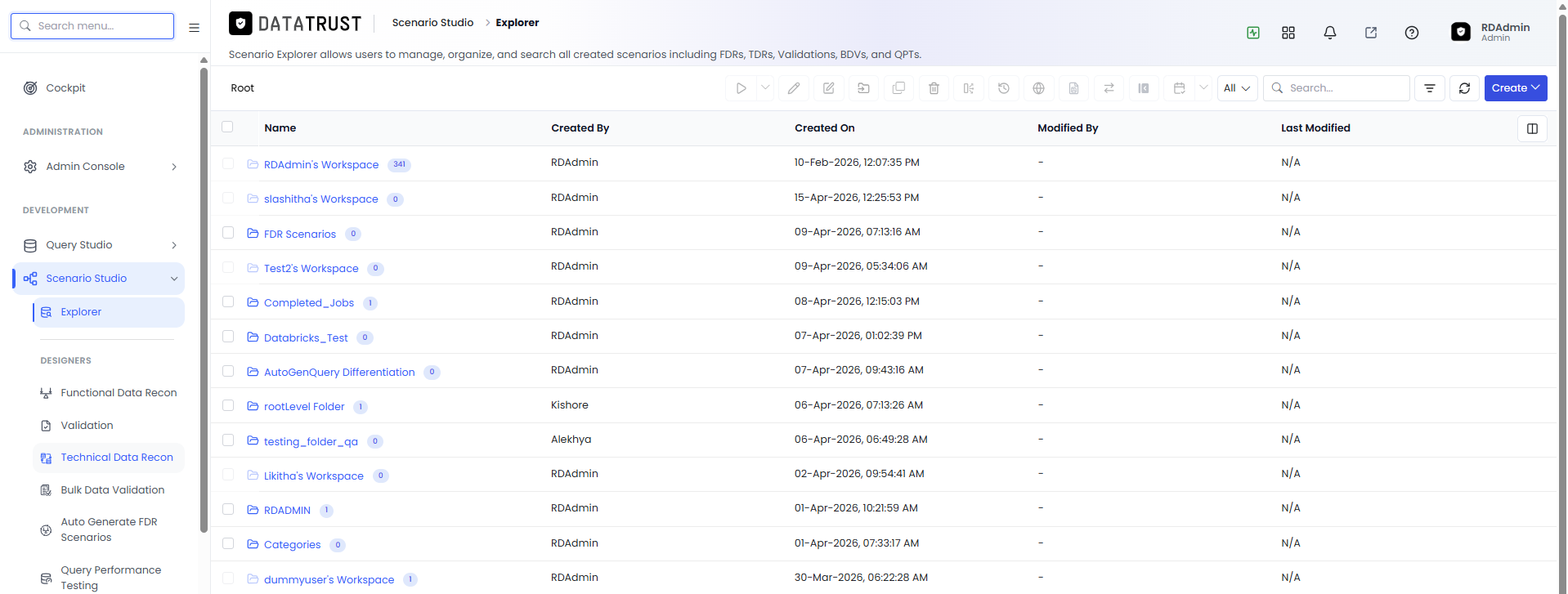1568x594 pixels.
Task: Click the run (play) toolbar icon
Action: (741, 88)
